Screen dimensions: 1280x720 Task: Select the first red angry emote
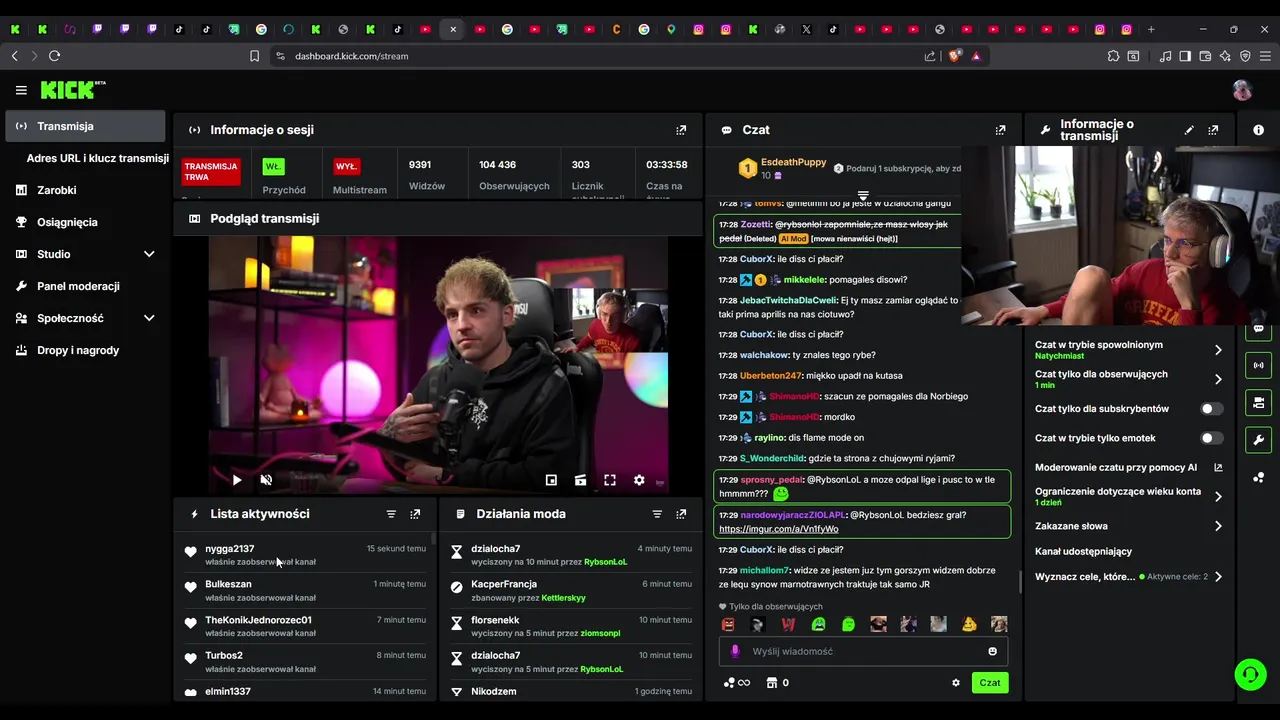[728, 624]
